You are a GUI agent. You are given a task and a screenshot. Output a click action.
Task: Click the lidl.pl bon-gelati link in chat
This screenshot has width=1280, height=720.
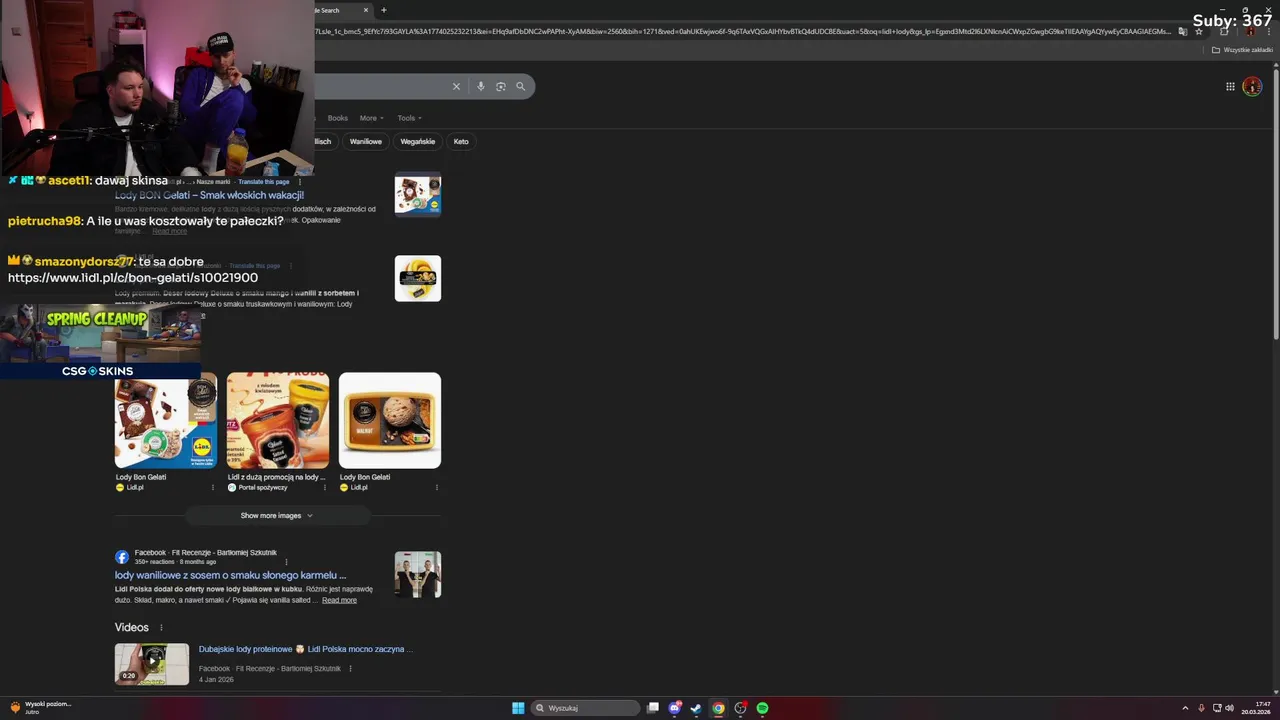tap(133, 277)
